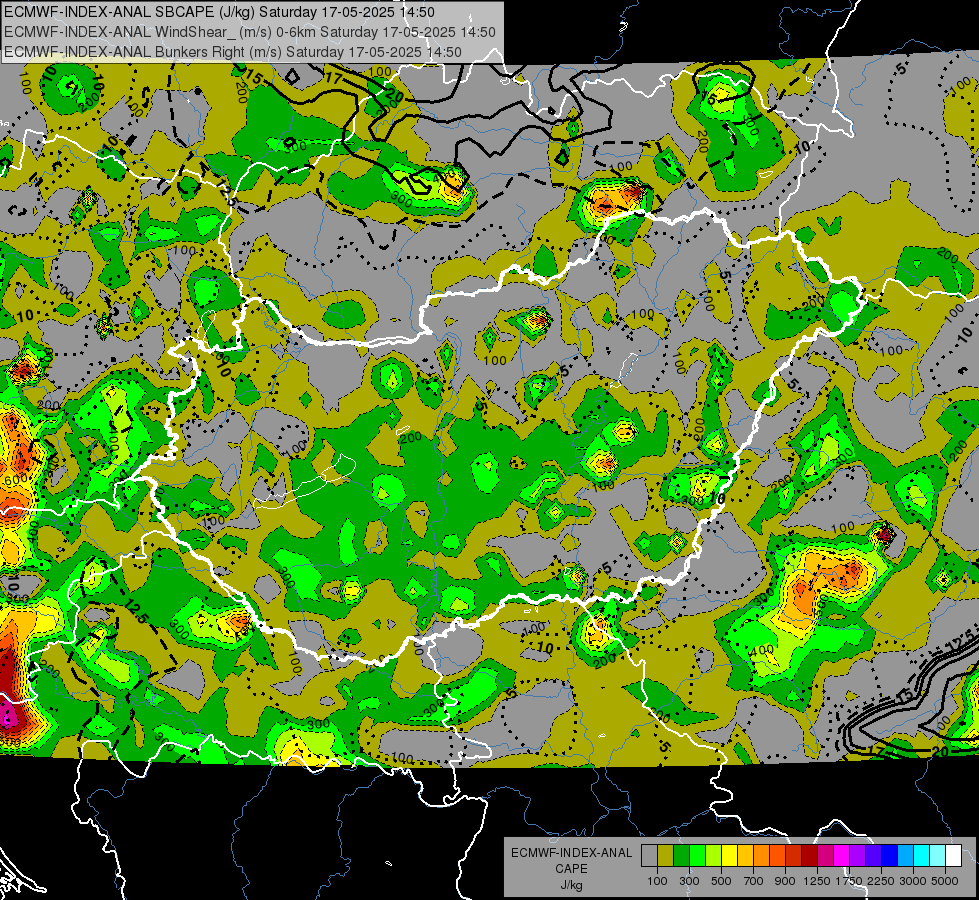This screenshot has width=979, height=900.
Task: Click the 700 label under the colorbar
Action: pyautogui.click(x=753, y=881)
